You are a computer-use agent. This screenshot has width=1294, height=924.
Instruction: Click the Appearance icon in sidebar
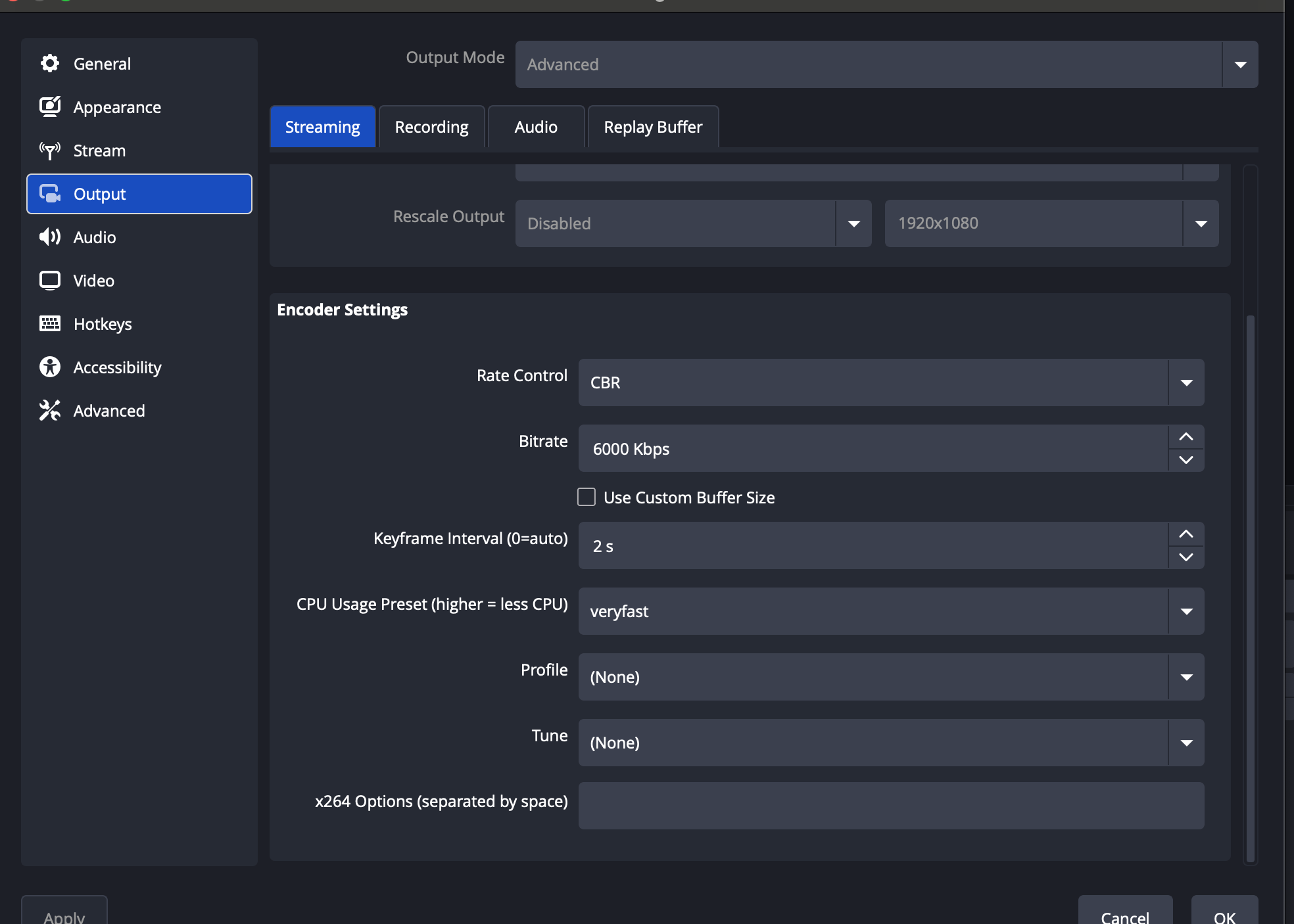[50, 106]
